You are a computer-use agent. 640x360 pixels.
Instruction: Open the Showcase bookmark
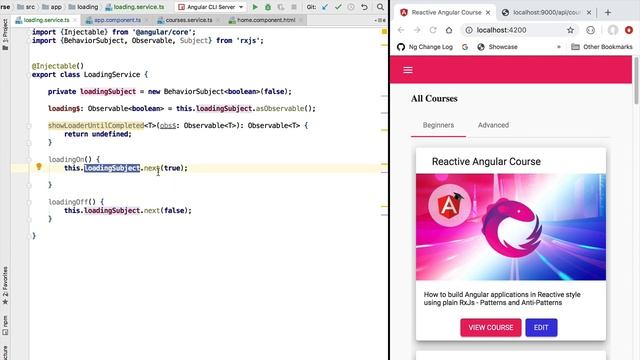point(498,47)
